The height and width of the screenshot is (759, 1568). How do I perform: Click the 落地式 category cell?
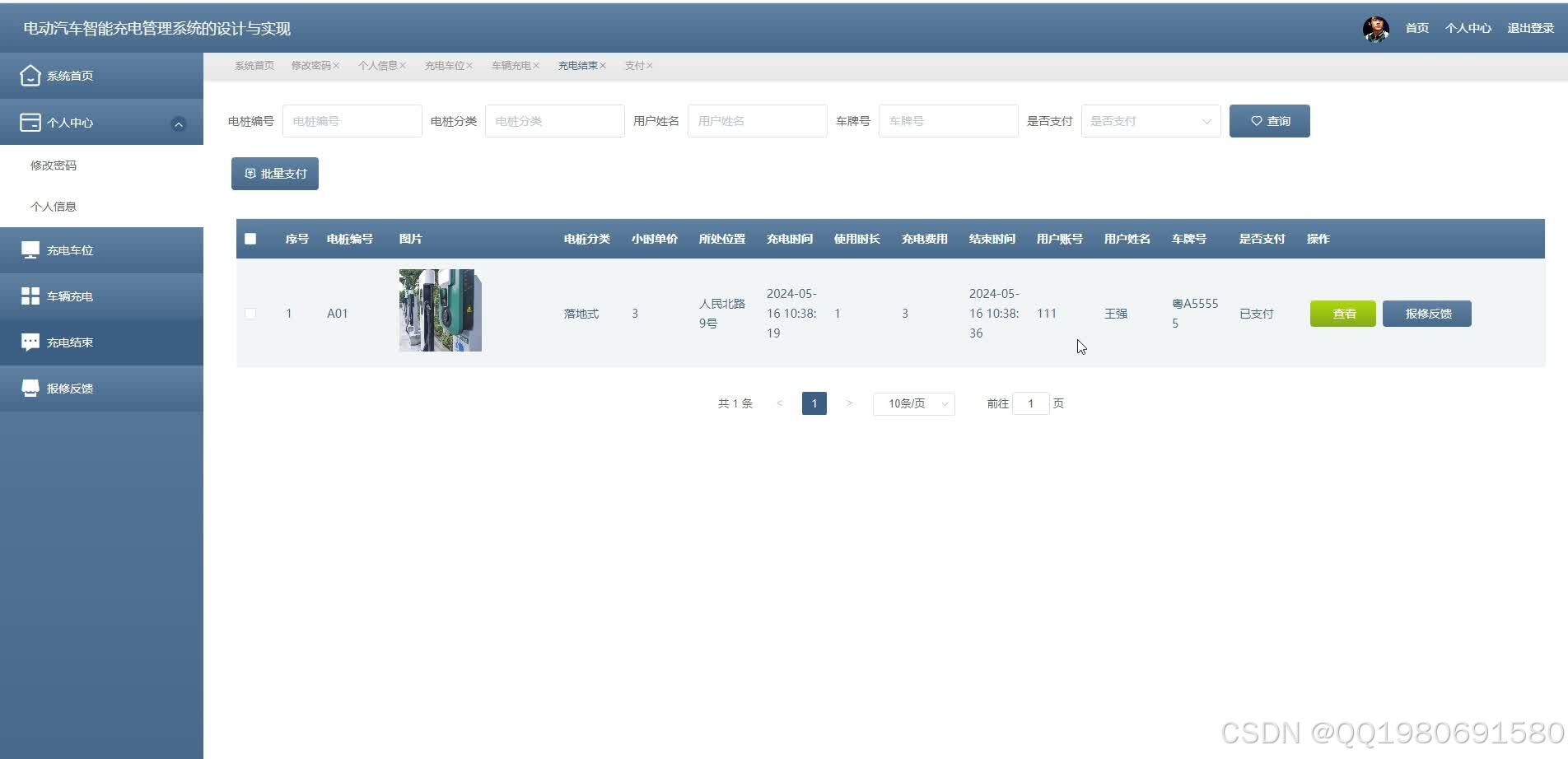pos(581,314)
